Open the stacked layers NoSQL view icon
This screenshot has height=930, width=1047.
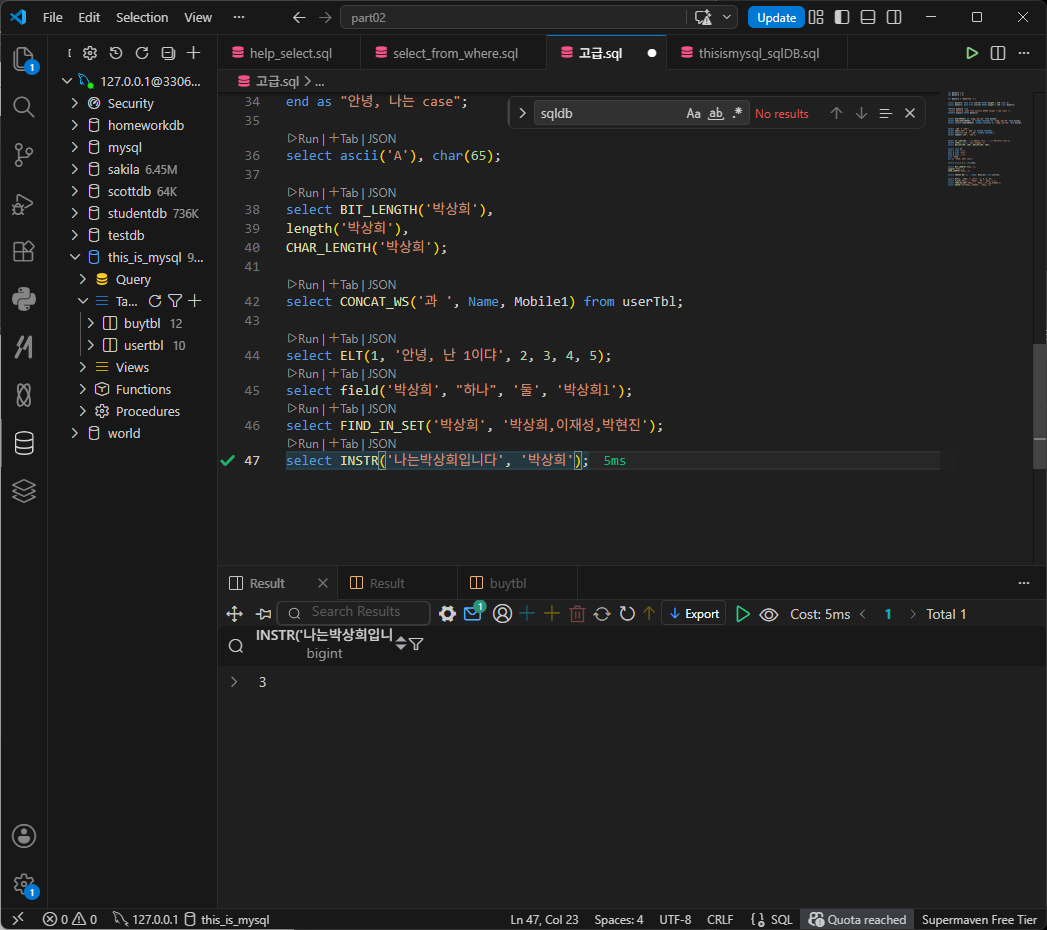24,491
